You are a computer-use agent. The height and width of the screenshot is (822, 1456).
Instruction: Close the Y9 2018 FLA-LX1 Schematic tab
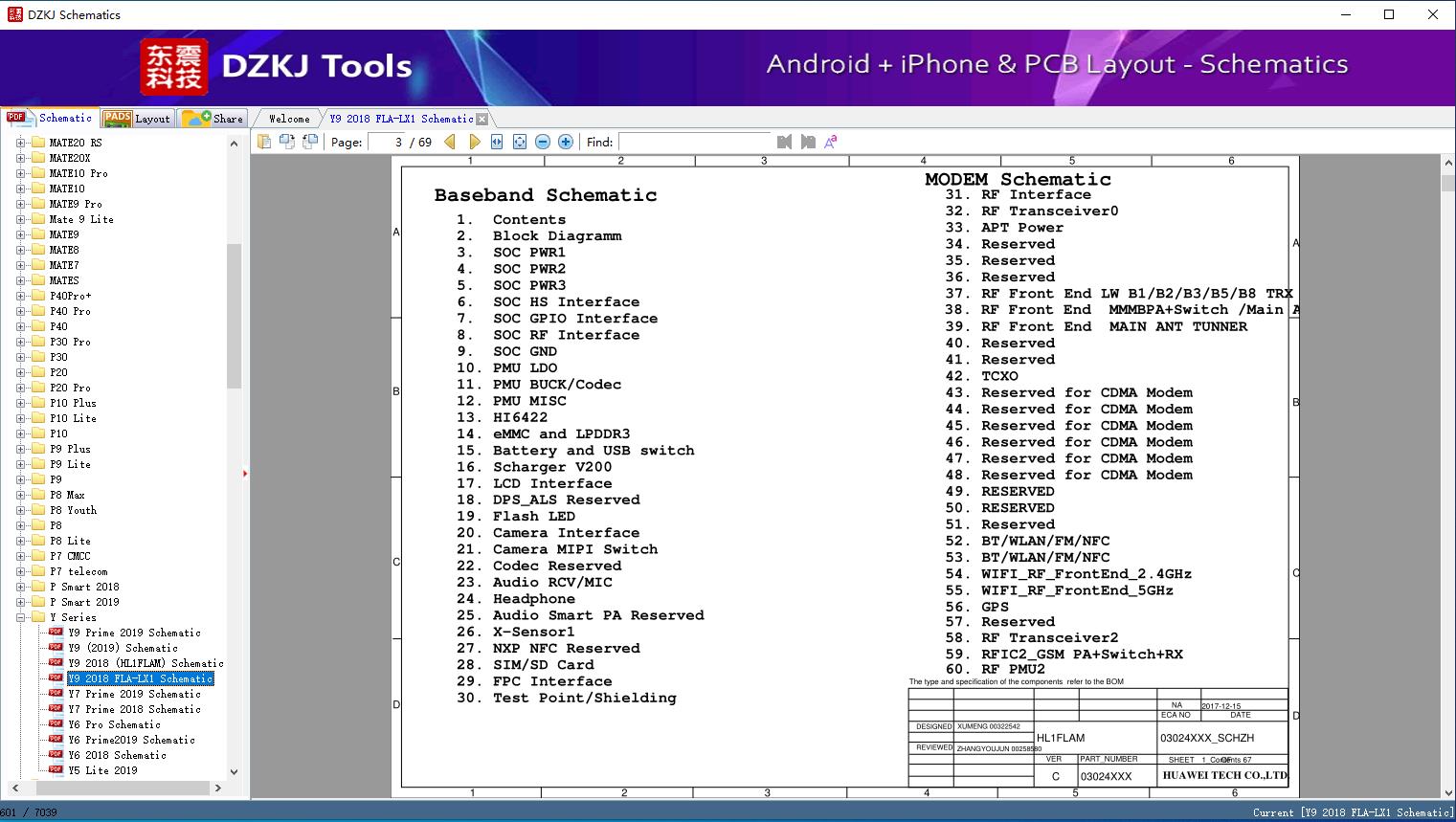(x=482, y=119)
